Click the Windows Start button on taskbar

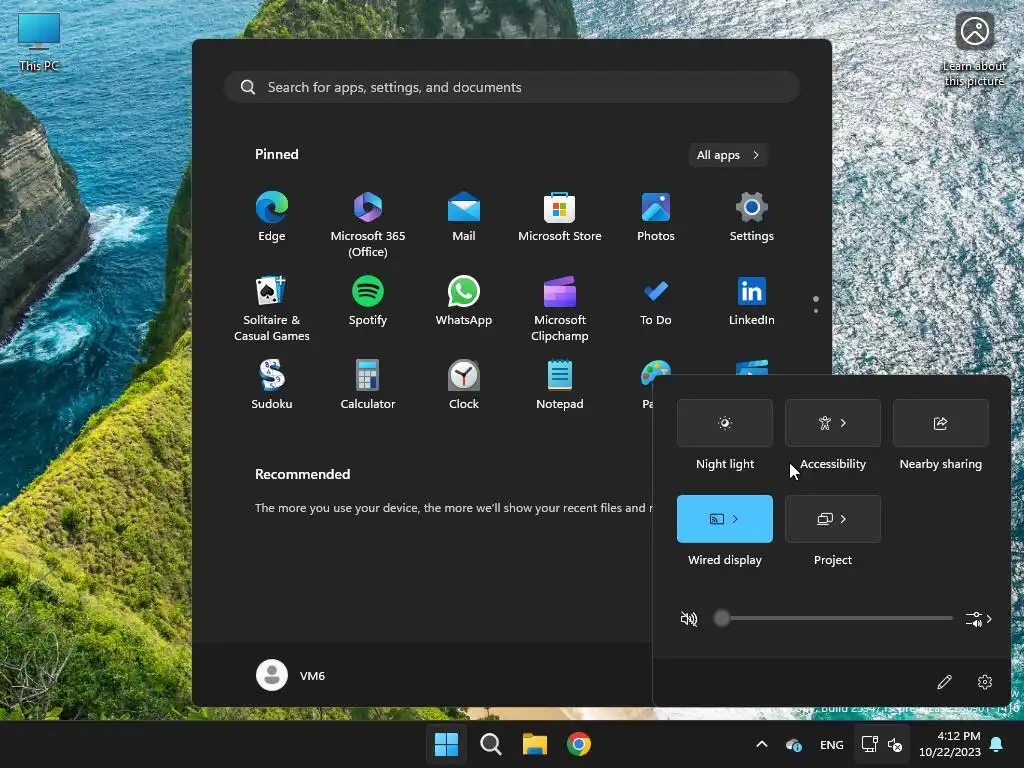[447, 744]
